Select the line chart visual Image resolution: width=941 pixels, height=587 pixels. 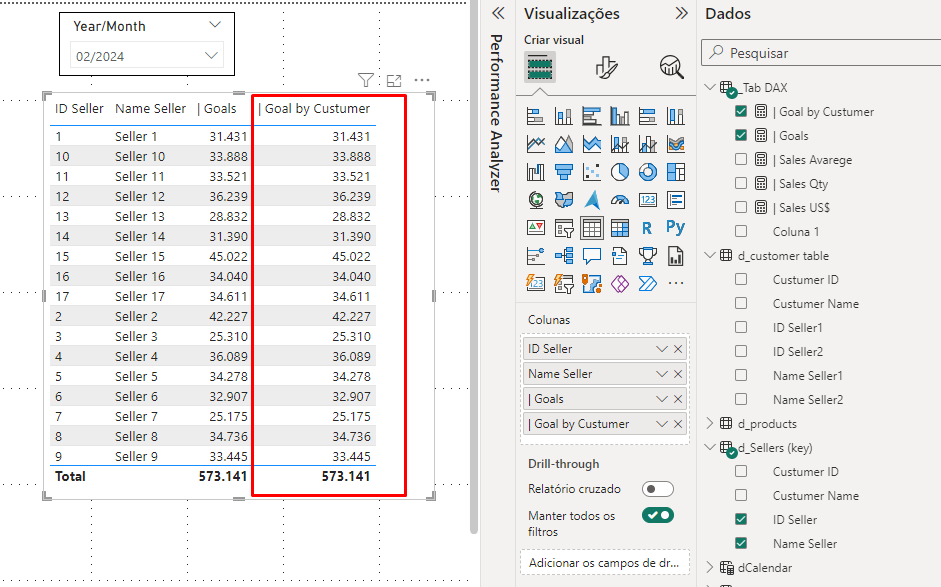tap(535, 144)
